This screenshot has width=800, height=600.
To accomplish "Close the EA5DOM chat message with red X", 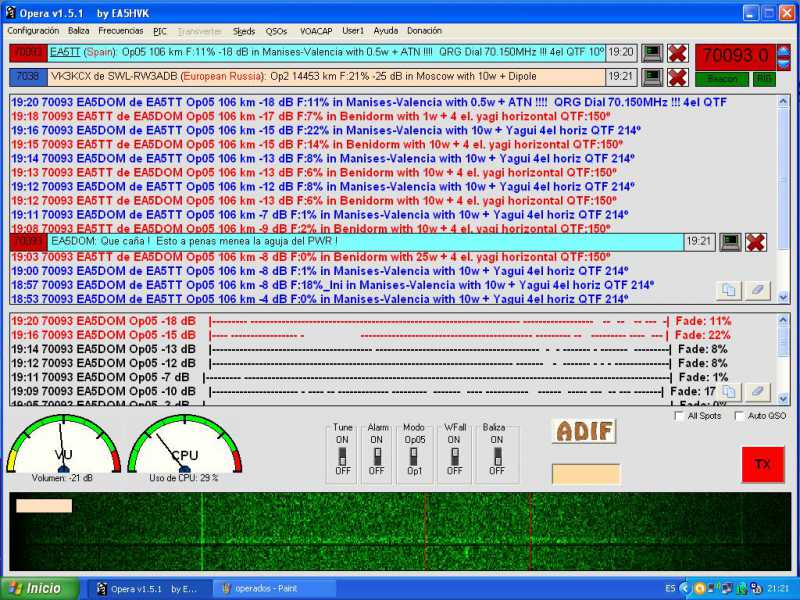I will pos(756,242).
